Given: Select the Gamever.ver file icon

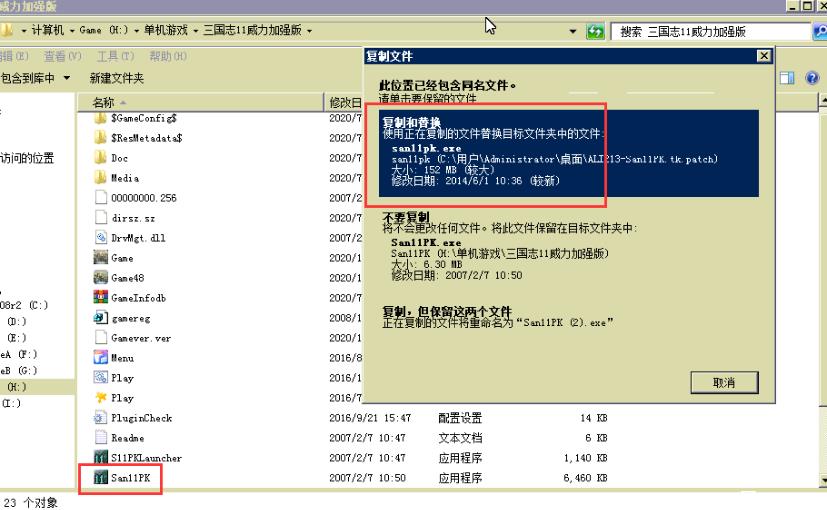Looking at the screenshot, I should point(100,338).
